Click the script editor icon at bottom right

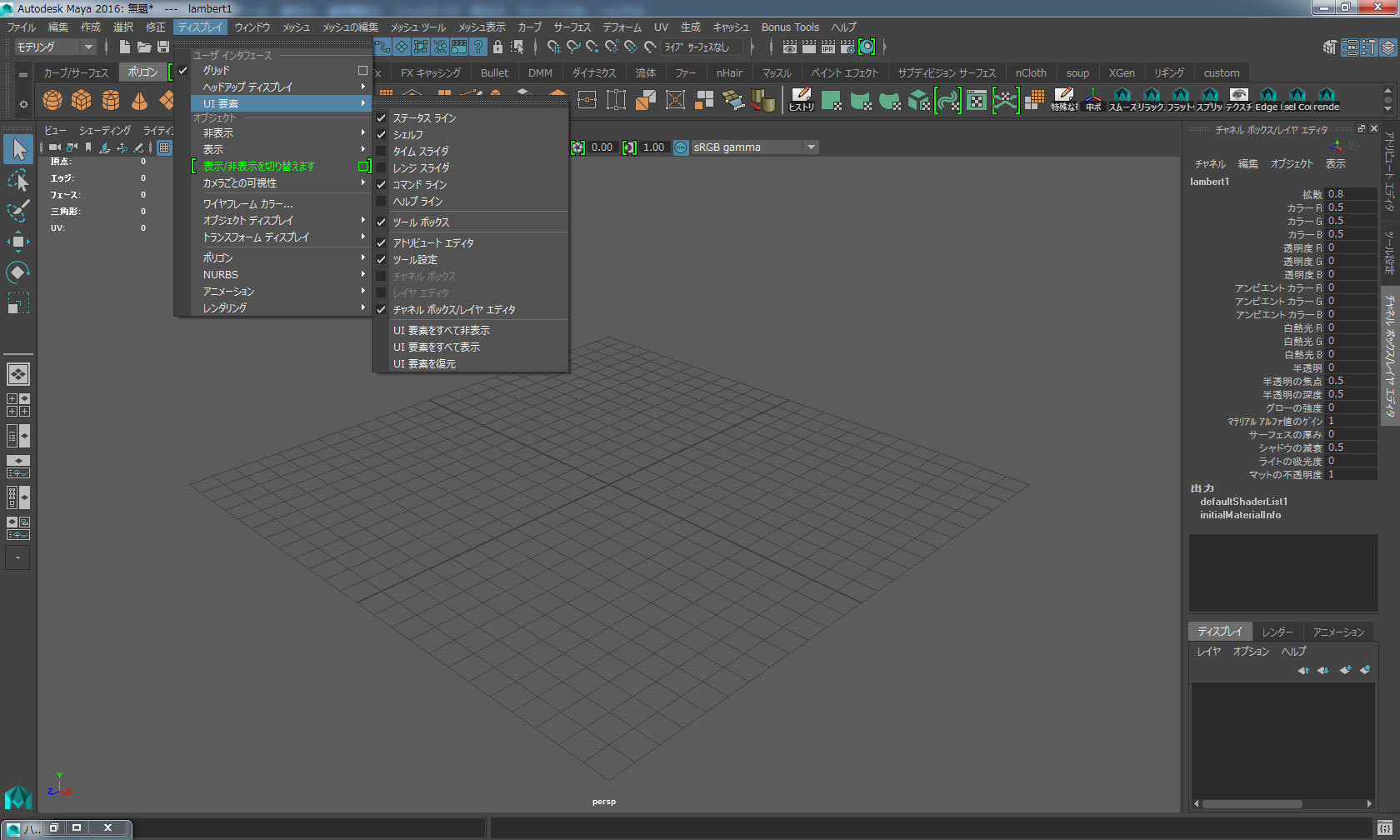point(1384,827)
